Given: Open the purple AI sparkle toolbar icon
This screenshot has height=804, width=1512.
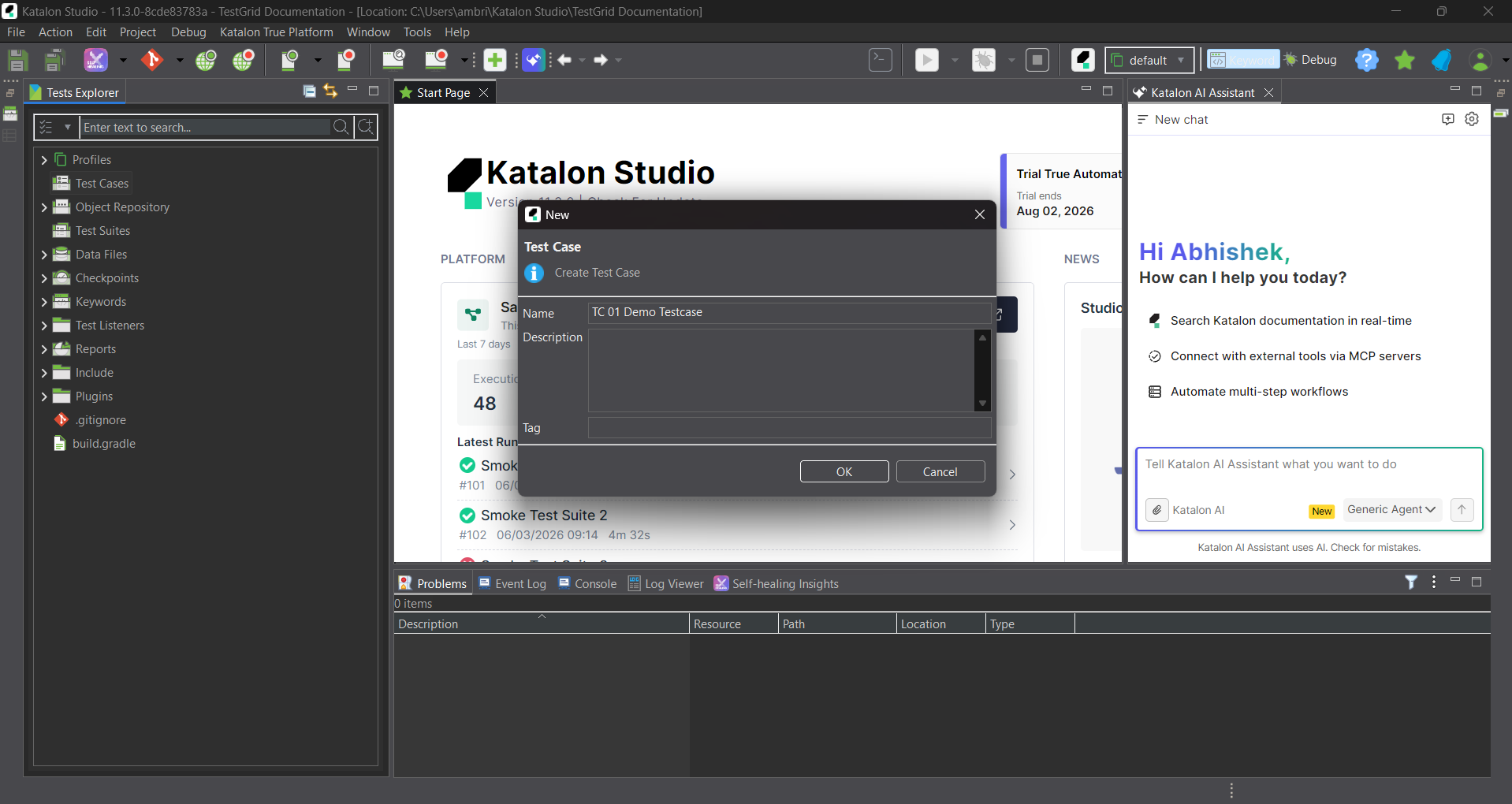Looking at the screenshot, I should (x=534, y=60).
